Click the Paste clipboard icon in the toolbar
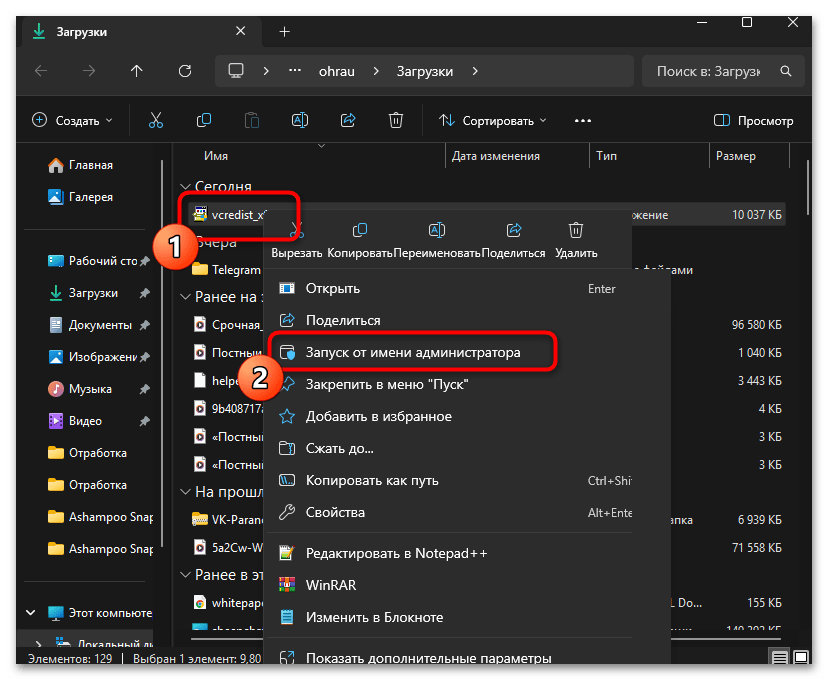This screenshot has height=680, width=828. coord(252,121)
